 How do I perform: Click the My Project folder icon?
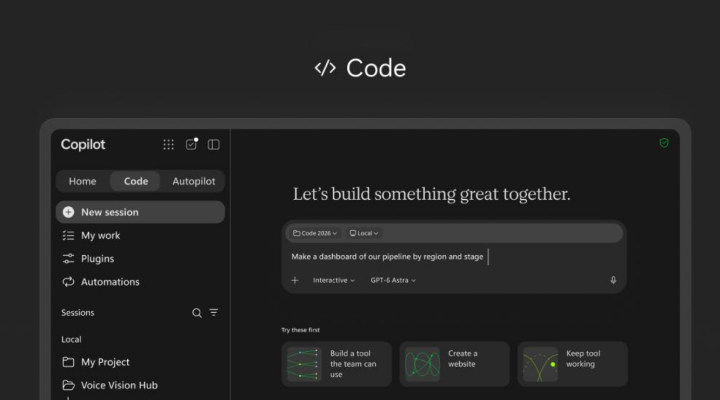(x=68, y=362)
